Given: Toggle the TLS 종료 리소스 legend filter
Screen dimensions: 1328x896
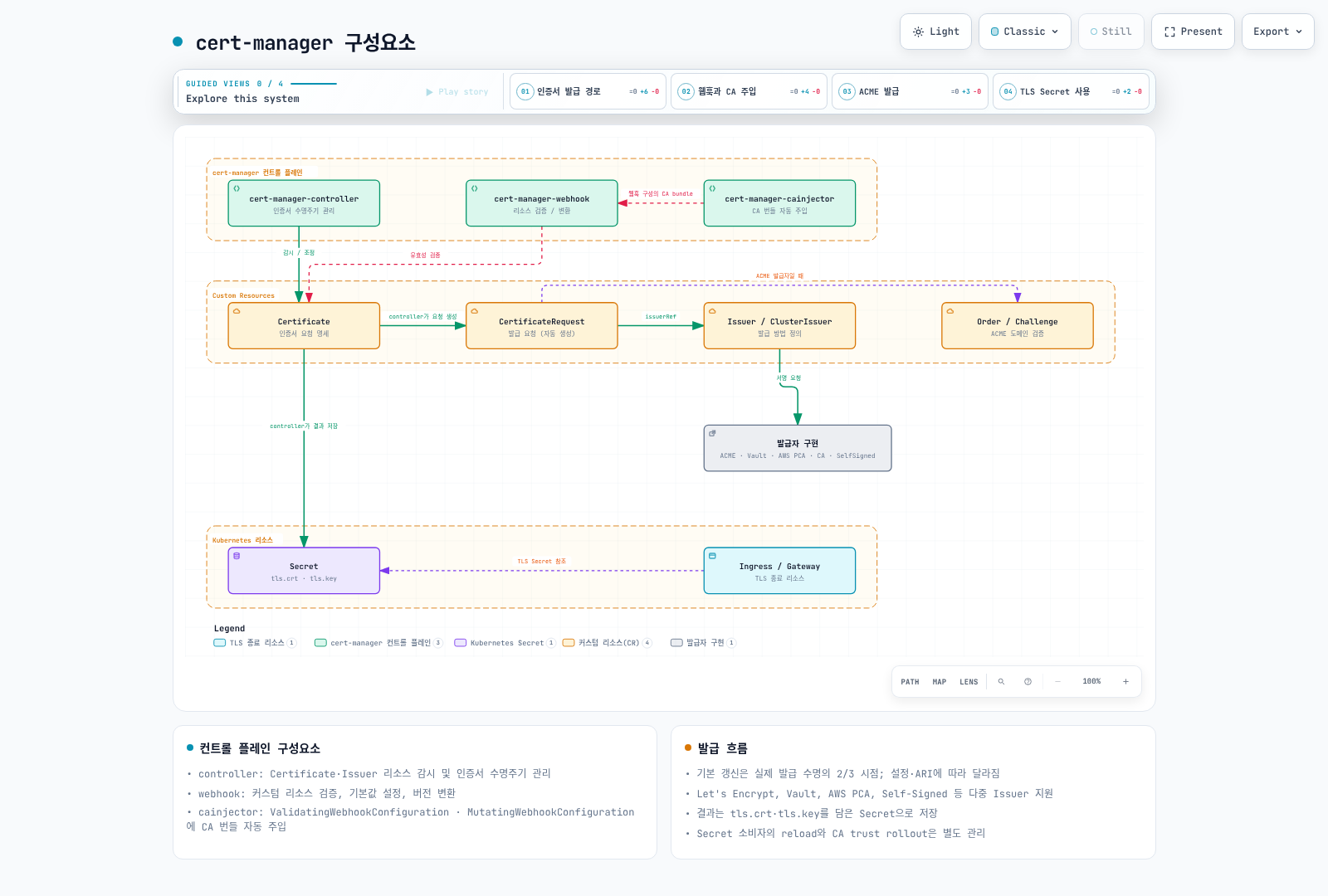Looking at the screenshot, I should [255, 643].
